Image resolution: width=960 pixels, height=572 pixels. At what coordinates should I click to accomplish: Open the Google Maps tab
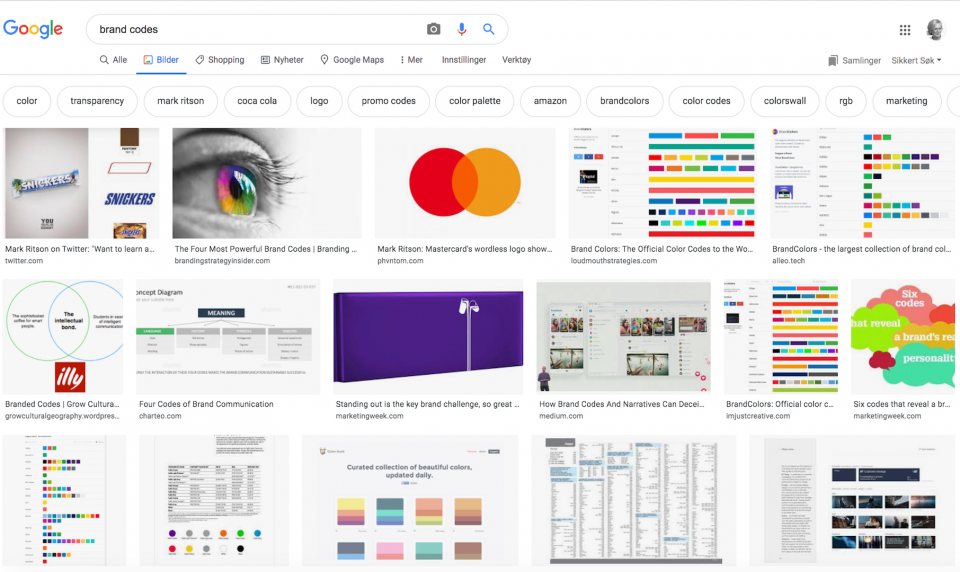click(352, 60)
